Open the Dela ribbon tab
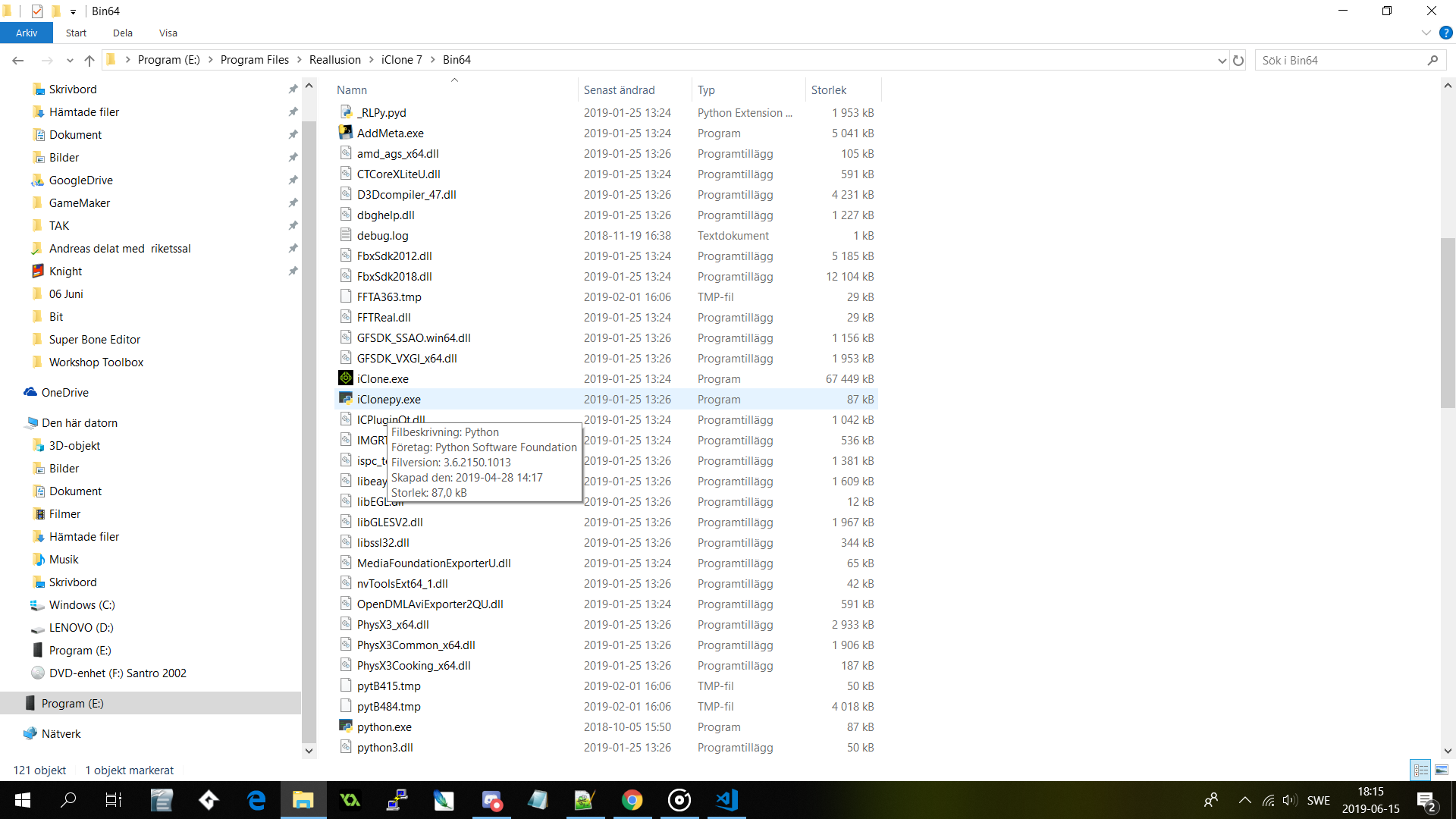Image resolution: width=1456 pixels, height=819 pixels. pos(123,33)
